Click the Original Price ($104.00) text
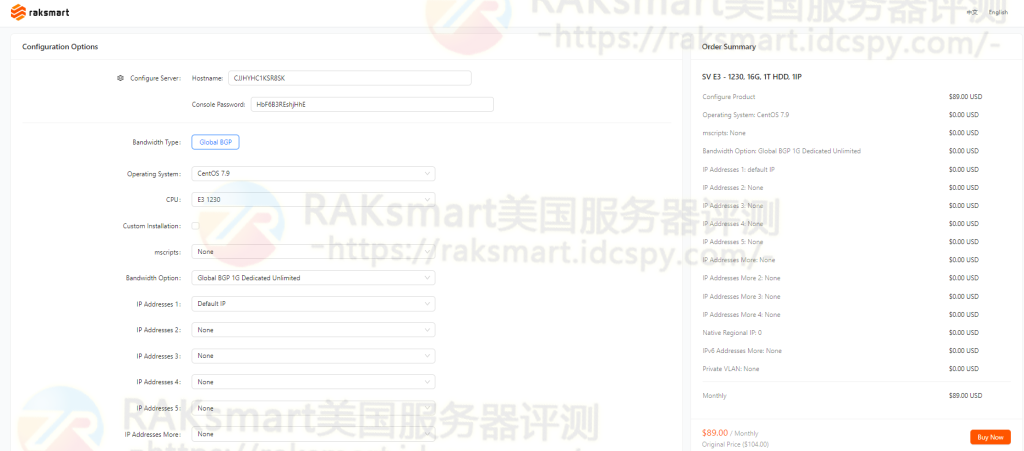 pyautogui.click(x=735, y=444)
